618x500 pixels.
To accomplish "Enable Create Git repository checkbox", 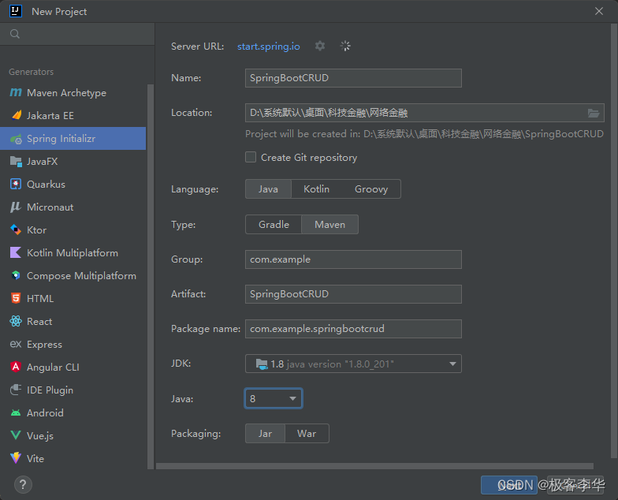I will click(251, 157).
